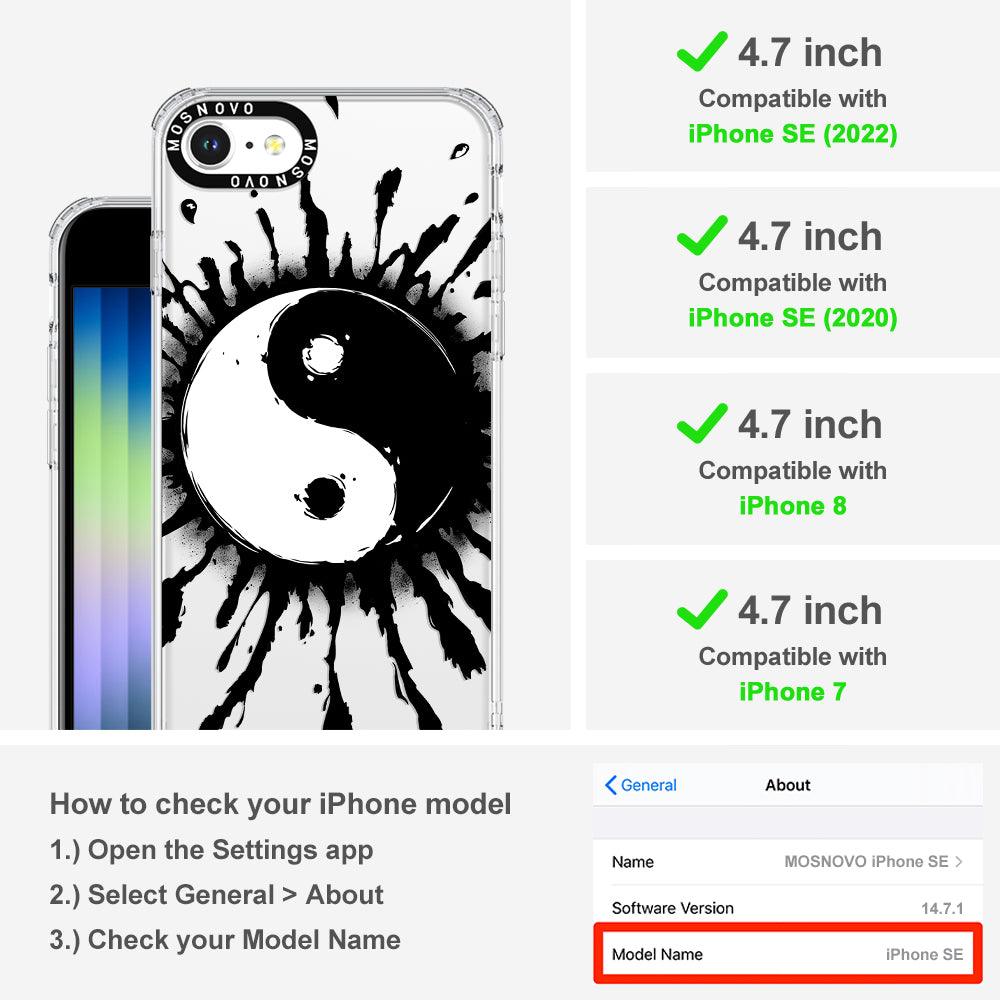Tap the blue back chevron next to General
Viewport: 1000px width, 1000px height.
click(x=610, y=785)
